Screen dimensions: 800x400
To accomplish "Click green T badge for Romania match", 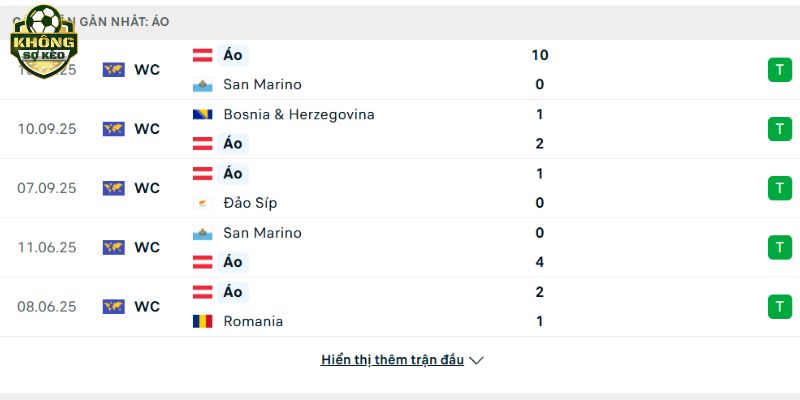I will point(779,307).
